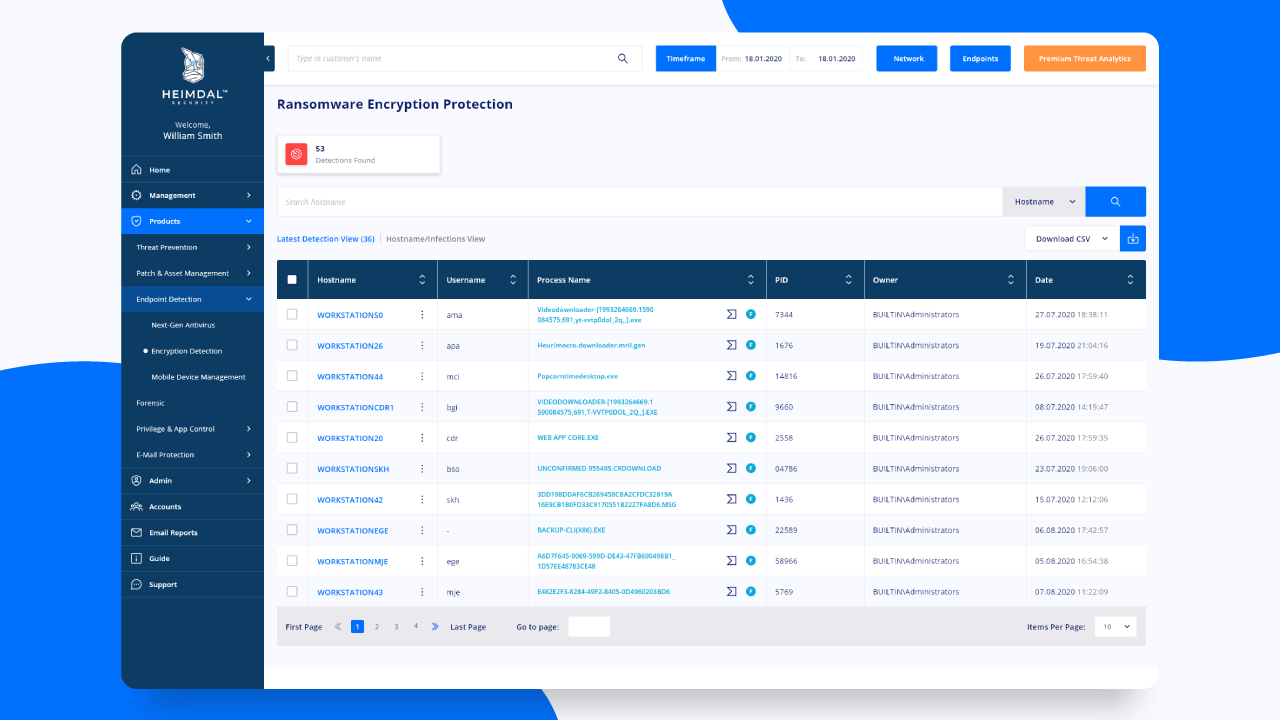Click the Home house icon in sidebar
This screenshot has height=720, width=1280.
click(x=136, y=170)
